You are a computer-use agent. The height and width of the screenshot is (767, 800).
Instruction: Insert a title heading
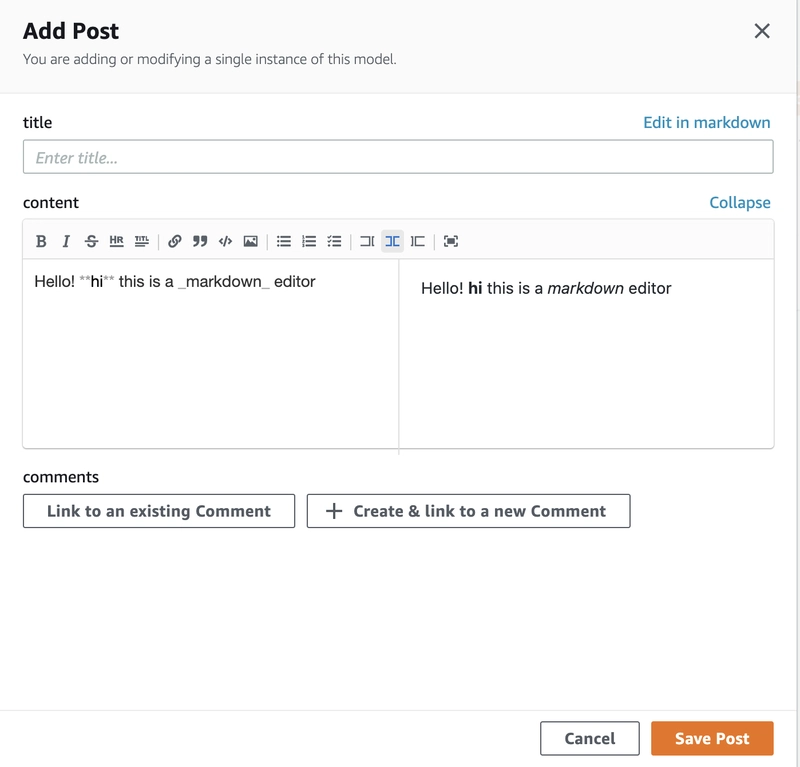coord(142,241)
